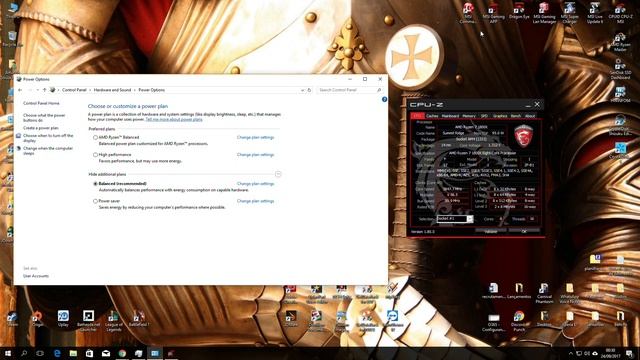Open Origin desktop shortcut
Image resolution: width=640 pixels, height=360 pixels.
point(38,319)
